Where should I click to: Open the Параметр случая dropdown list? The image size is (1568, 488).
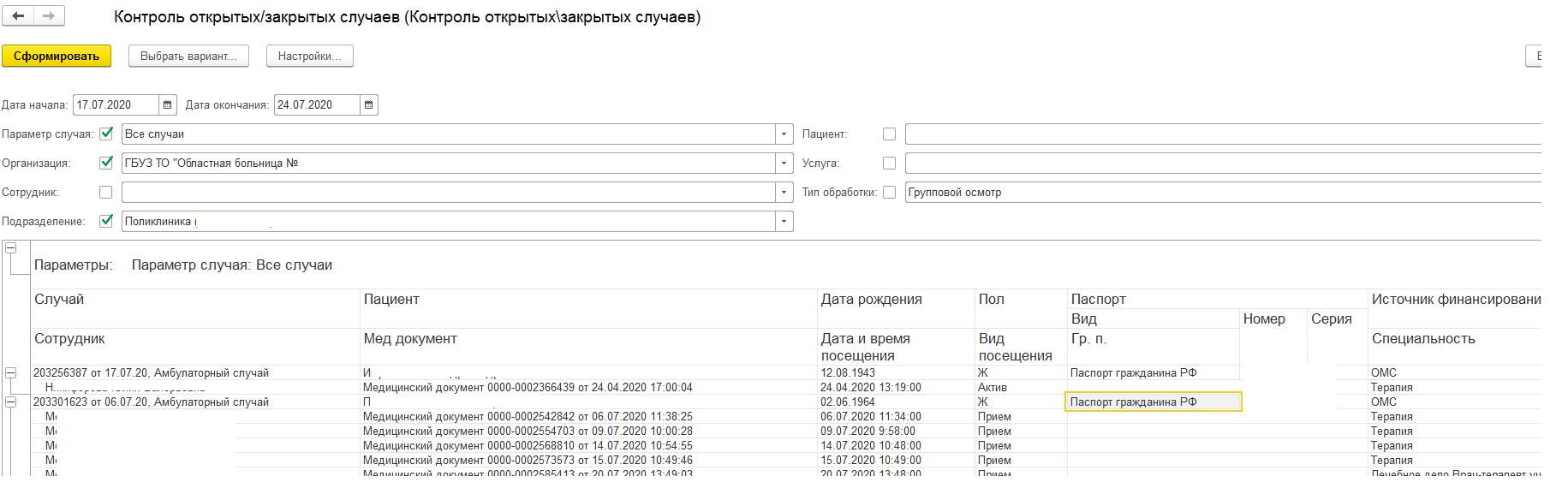click(784, 134)
